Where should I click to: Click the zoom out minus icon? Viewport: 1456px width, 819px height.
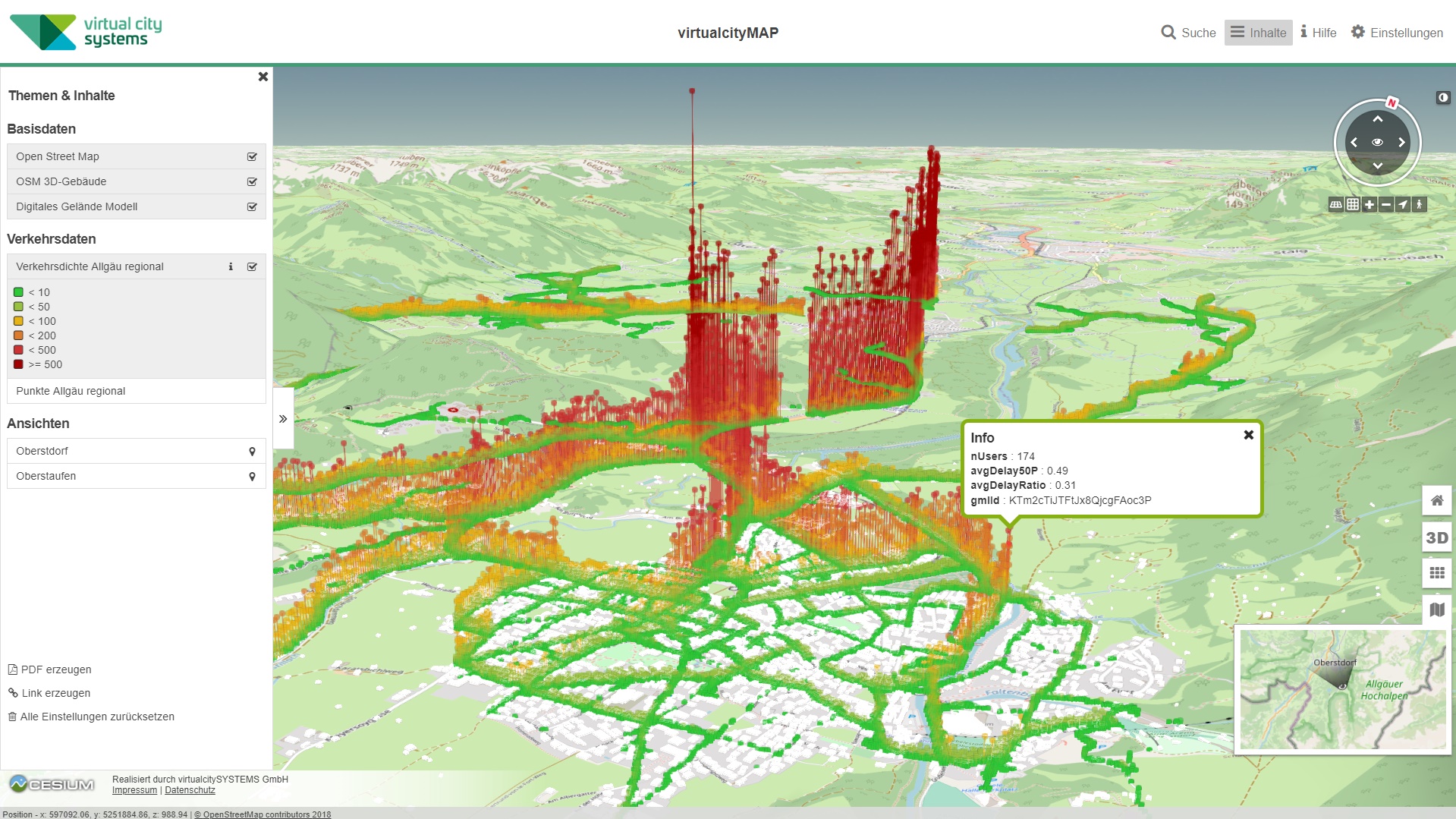point(1386,204)
